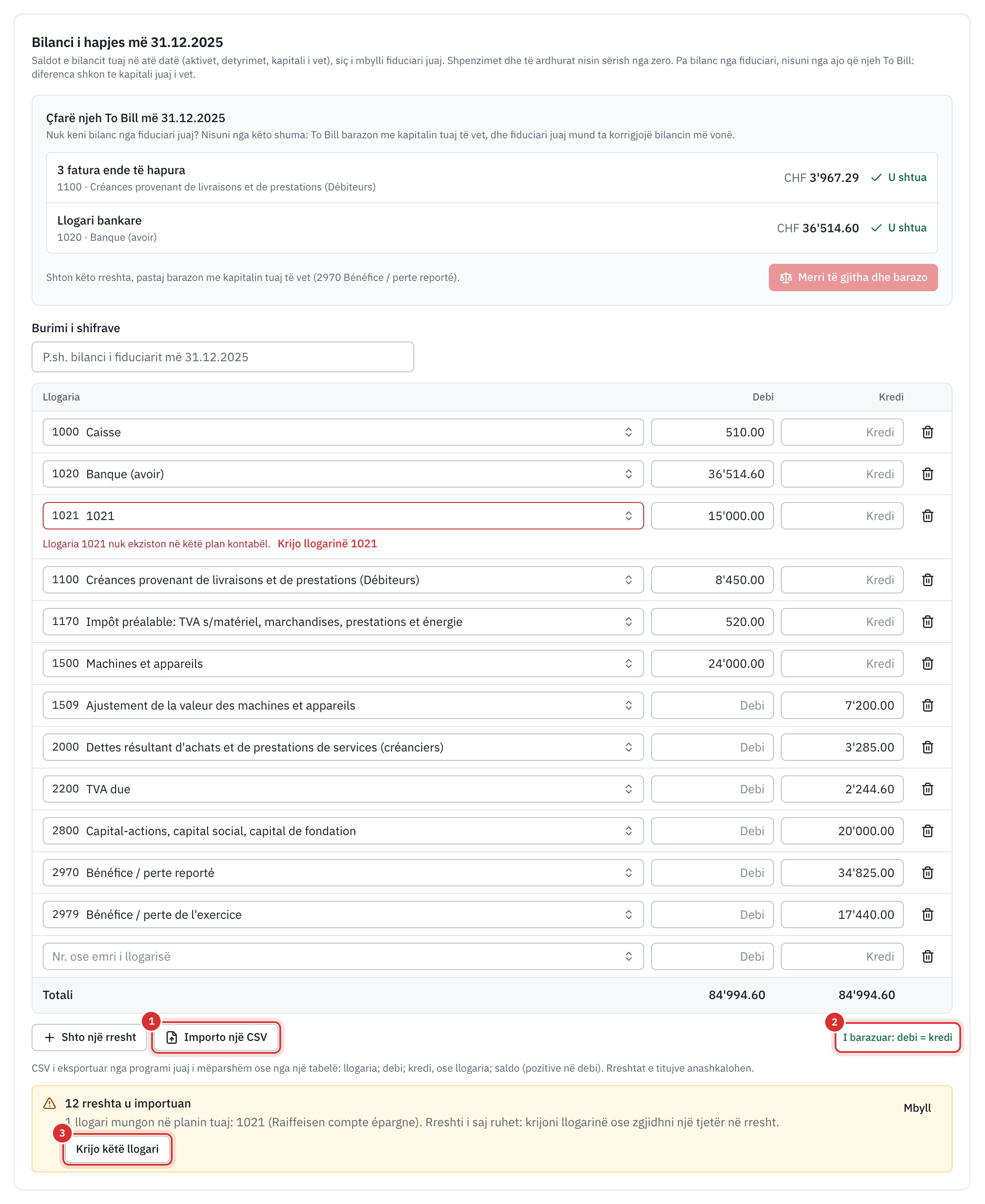Delete the 2970 Bénéfice reporté row
This screenshot has height=1204, width=985.
pos(927,874)
